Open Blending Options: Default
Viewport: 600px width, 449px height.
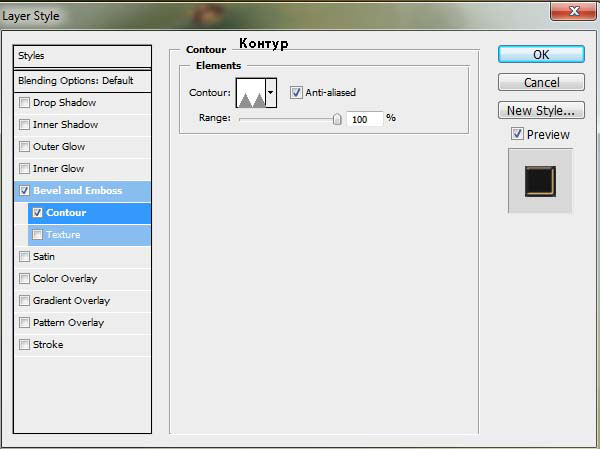point(82,81)
